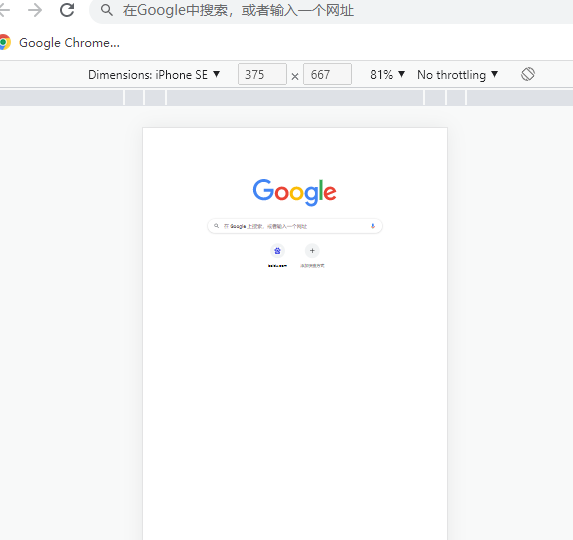Start voice search with the microphone icon
Screen dimensions: 573x540
click(373, 226)
